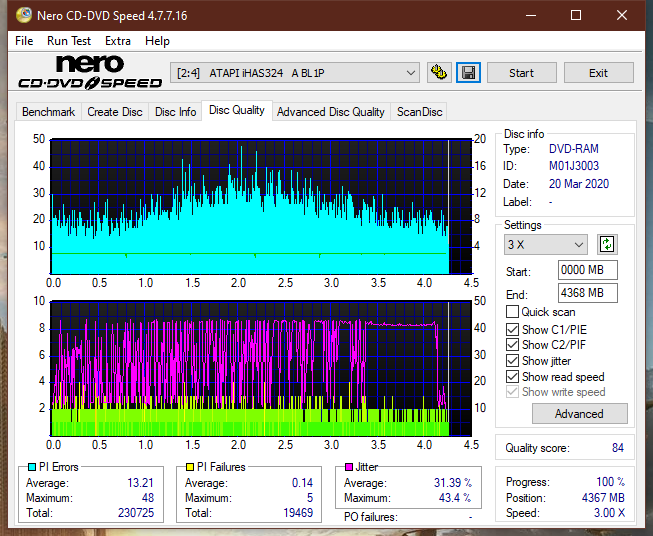The height and width of the screenshot is (536, 653).
Task: Click the Advanced settings button
Action: point(579,414)
